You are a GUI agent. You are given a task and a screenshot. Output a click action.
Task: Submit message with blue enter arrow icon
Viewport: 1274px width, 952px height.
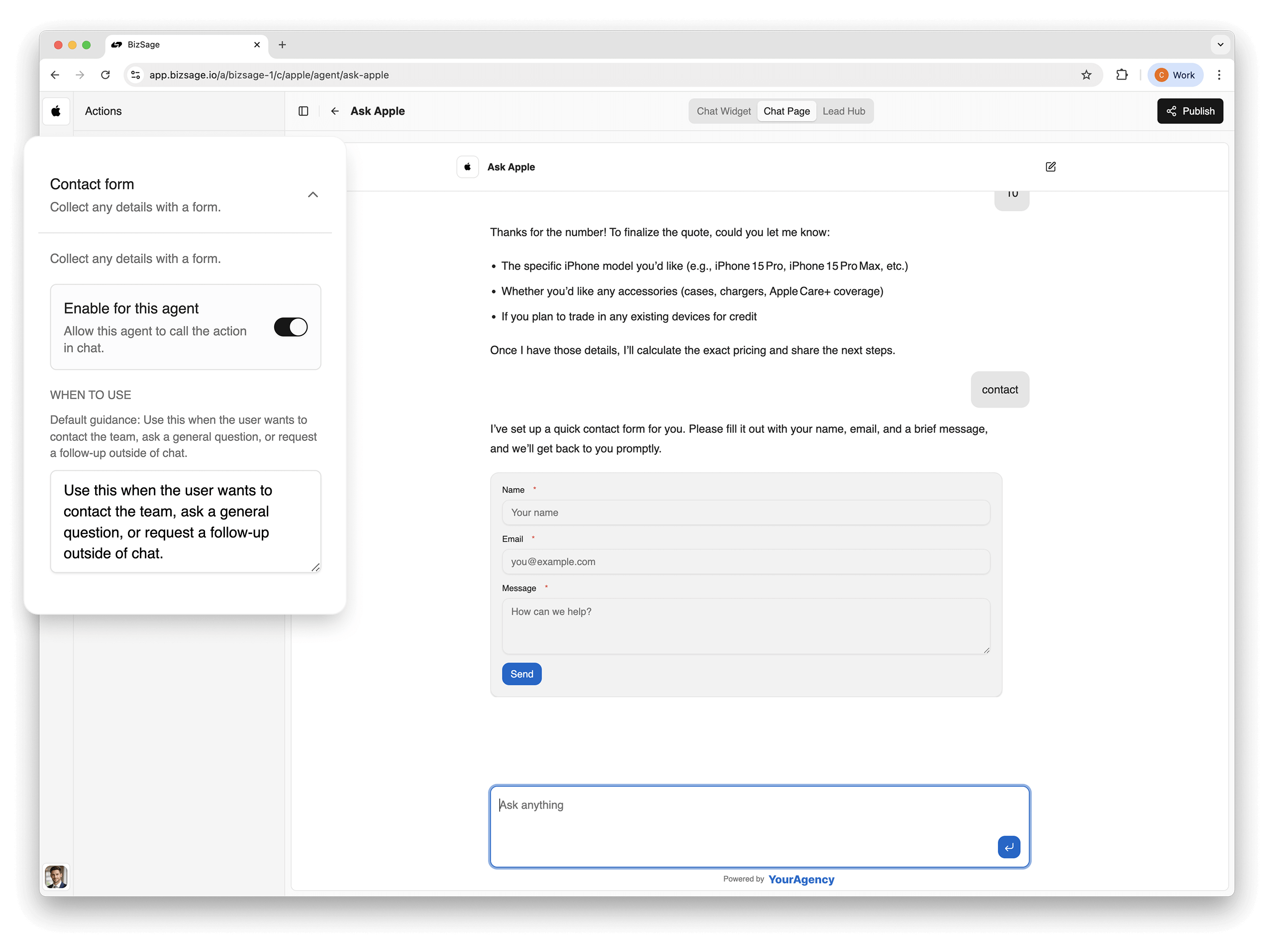1008,846
